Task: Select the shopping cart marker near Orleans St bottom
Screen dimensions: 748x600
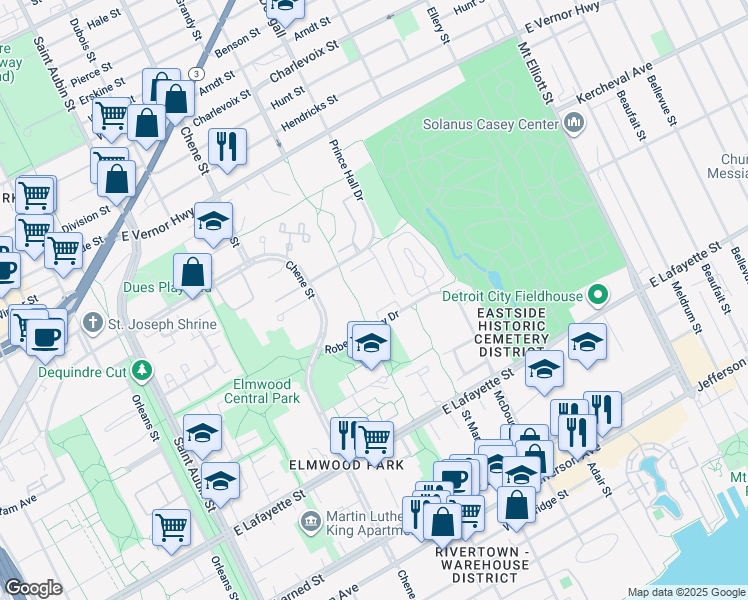Action: (x=171, y=528)
